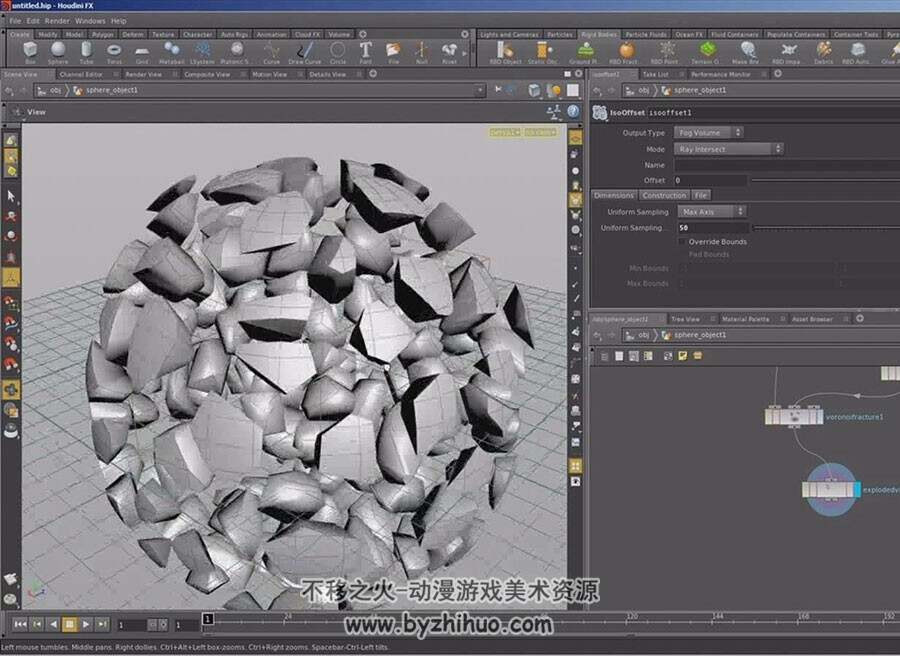This screenshot has width=900, height=656.
Task: Select the Metaball shelf tool
Action: 171,52
